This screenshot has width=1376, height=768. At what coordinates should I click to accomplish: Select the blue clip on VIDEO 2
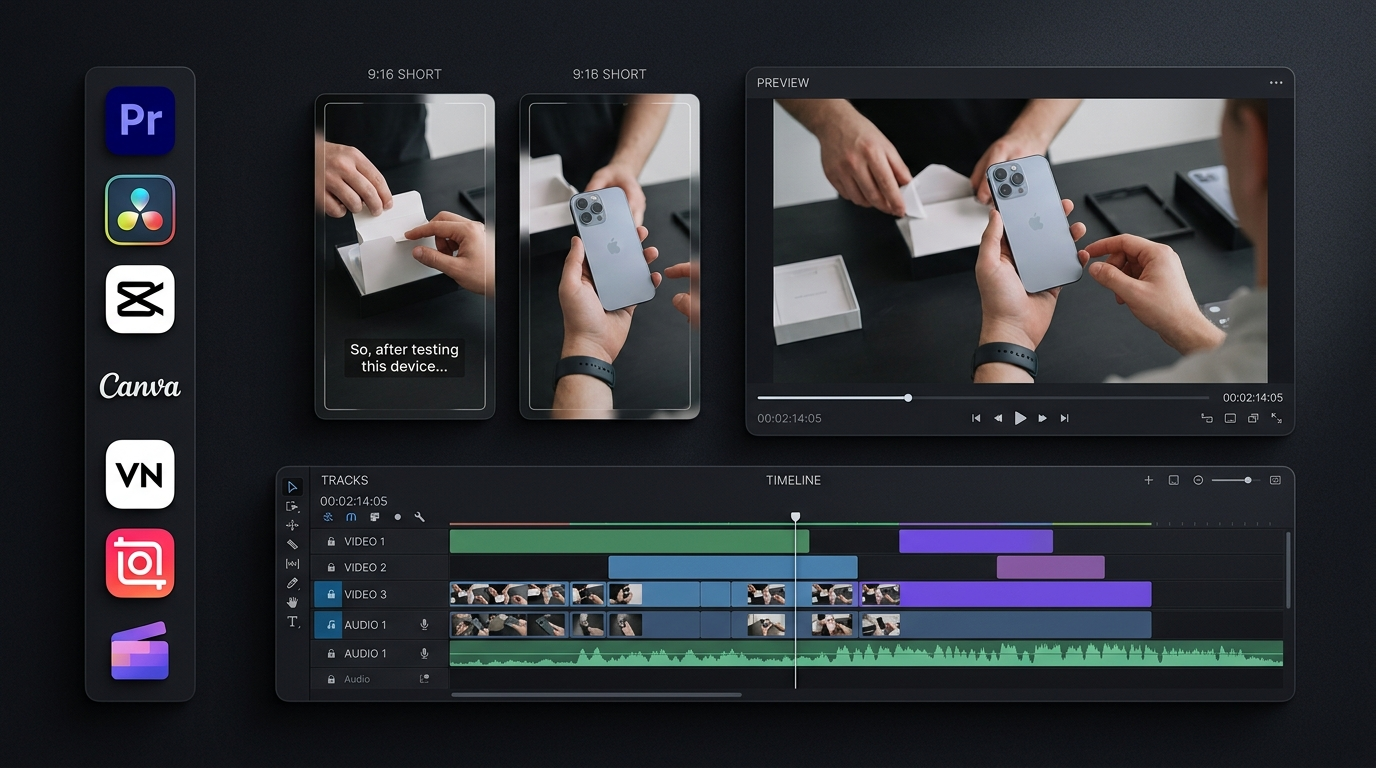pyautogui.click(x=733, y=567)
